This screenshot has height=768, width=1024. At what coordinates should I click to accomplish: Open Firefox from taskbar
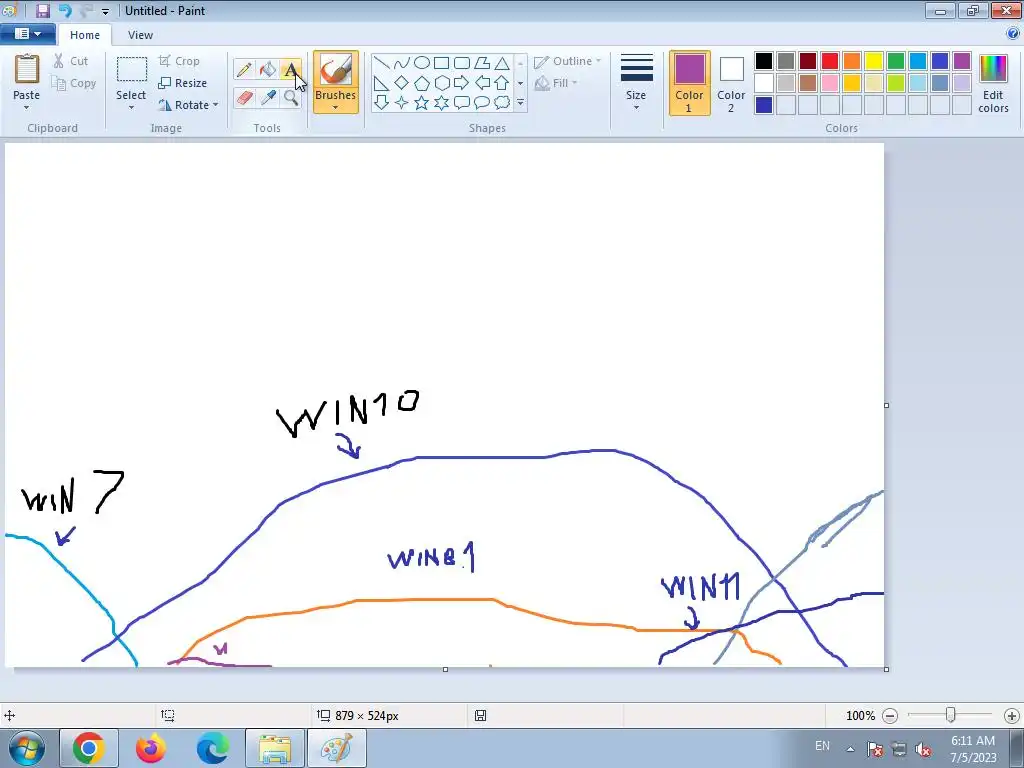click(x=151, y=748)
